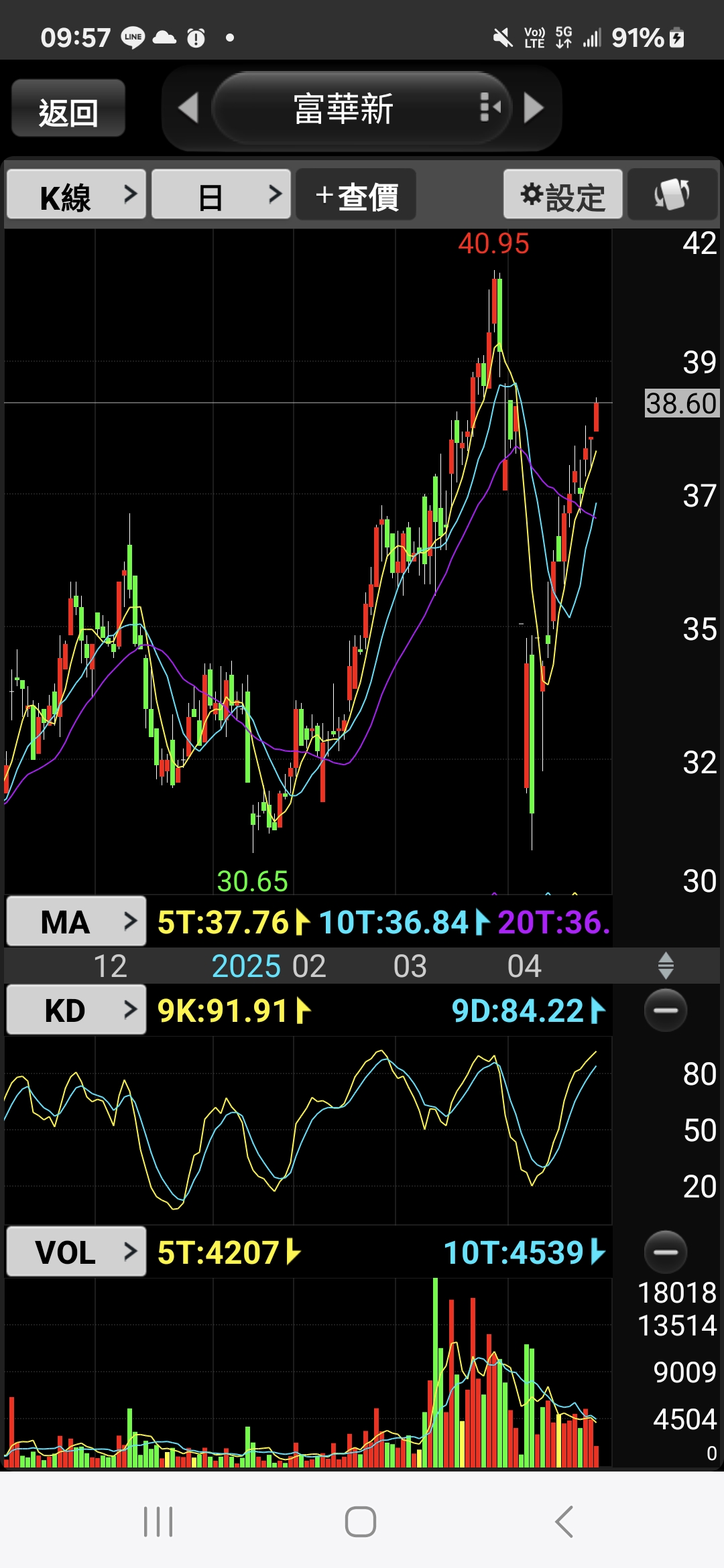The image size is (724, 1568).
Task: Tap the 40.95 peak candlestick on chart
Action: pos(497,308)
